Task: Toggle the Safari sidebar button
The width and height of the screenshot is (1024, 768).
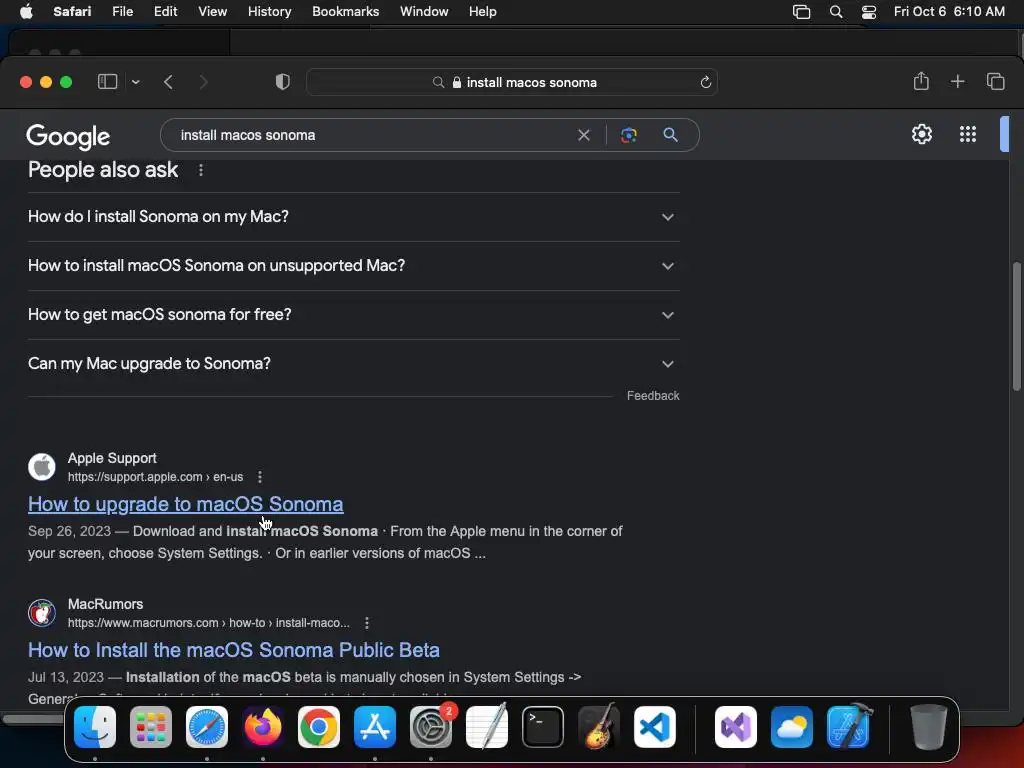Action: click(107, 82)
